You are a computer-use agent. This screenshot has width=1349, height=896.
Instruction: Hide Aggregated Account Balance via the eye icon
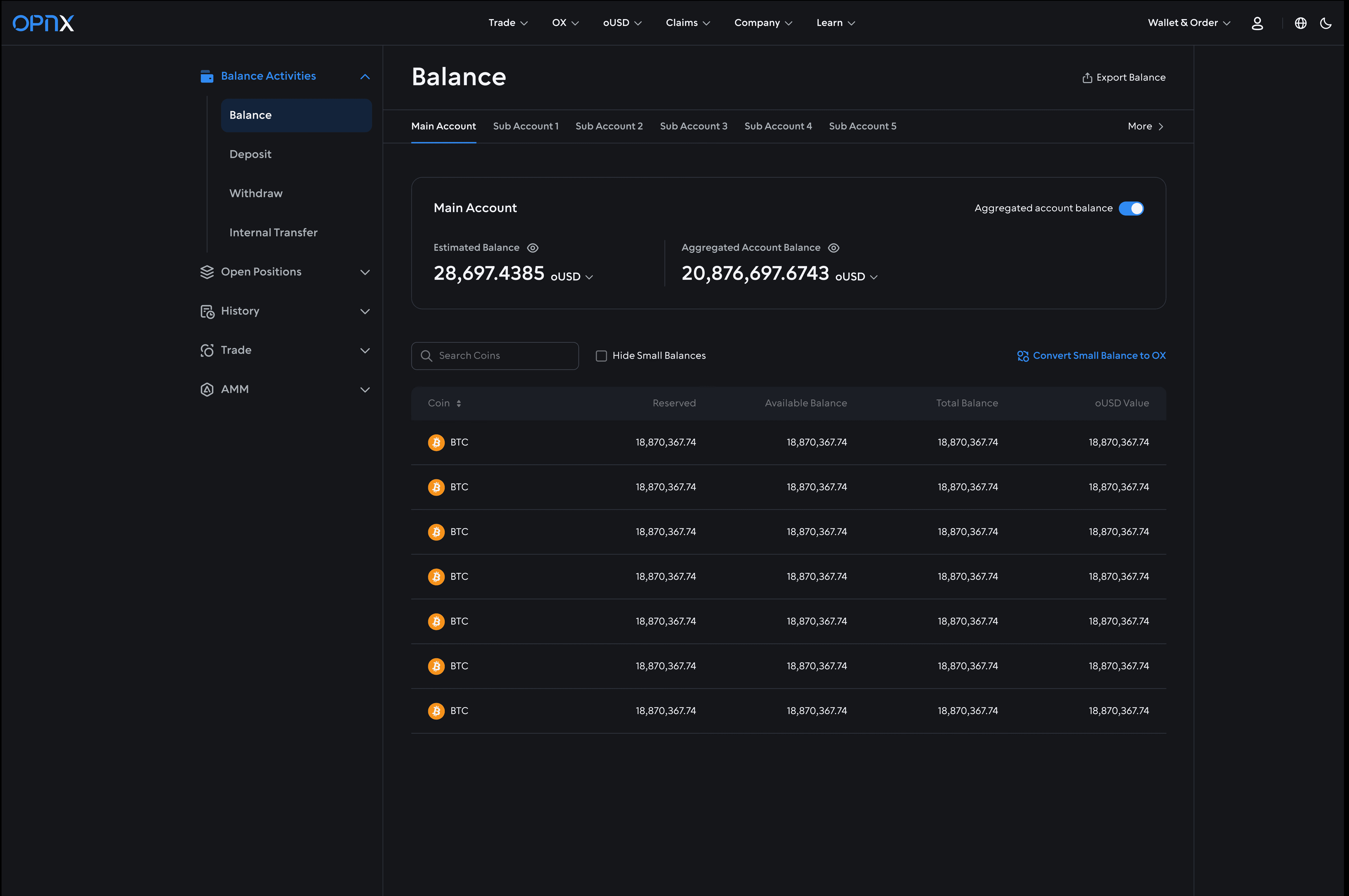834,248
